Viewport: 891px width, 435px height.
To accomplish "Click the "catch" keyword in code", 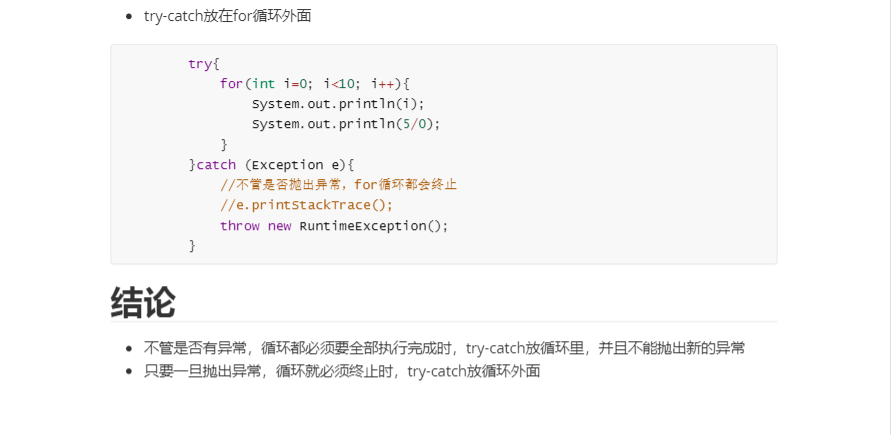I will coord(216,164).
